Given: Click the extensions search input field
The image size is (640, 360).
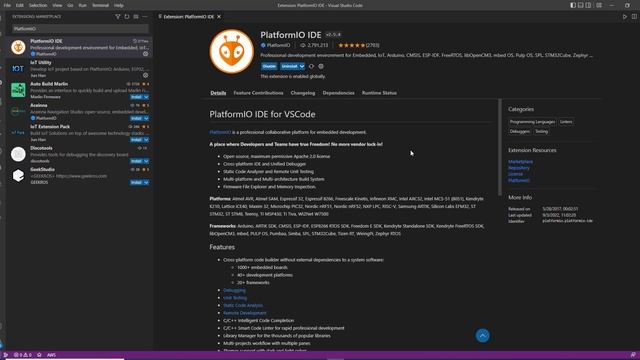Looking at the screenshot, I should [80, 29].
